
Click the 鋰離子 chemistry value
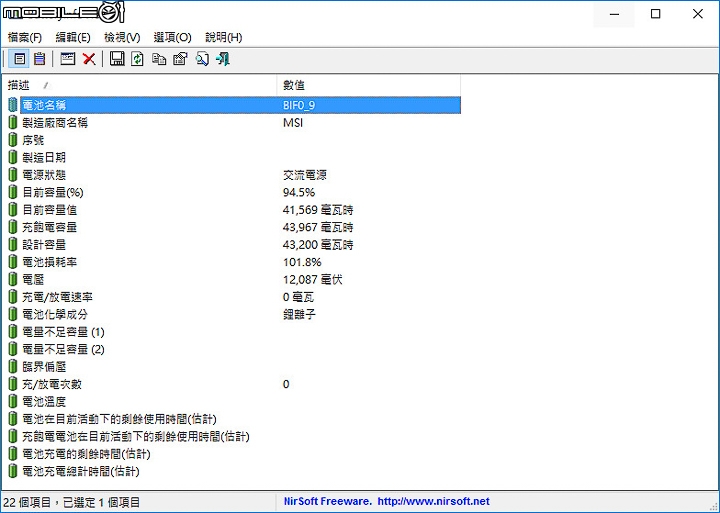click(x=299, y=315)
